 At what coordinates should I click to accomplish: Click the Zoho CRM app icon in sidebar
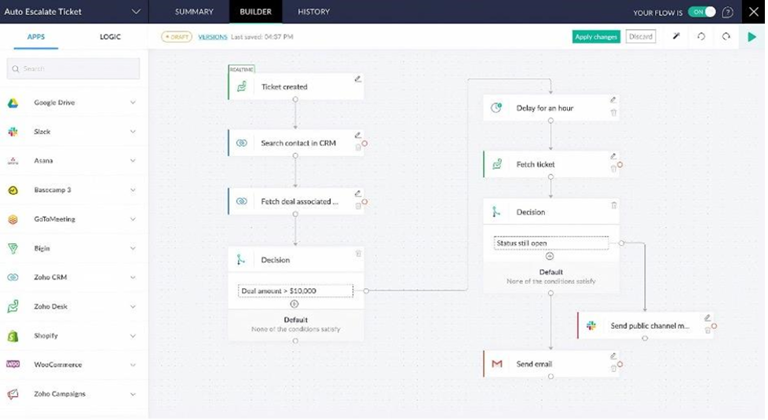coord(13,277)
